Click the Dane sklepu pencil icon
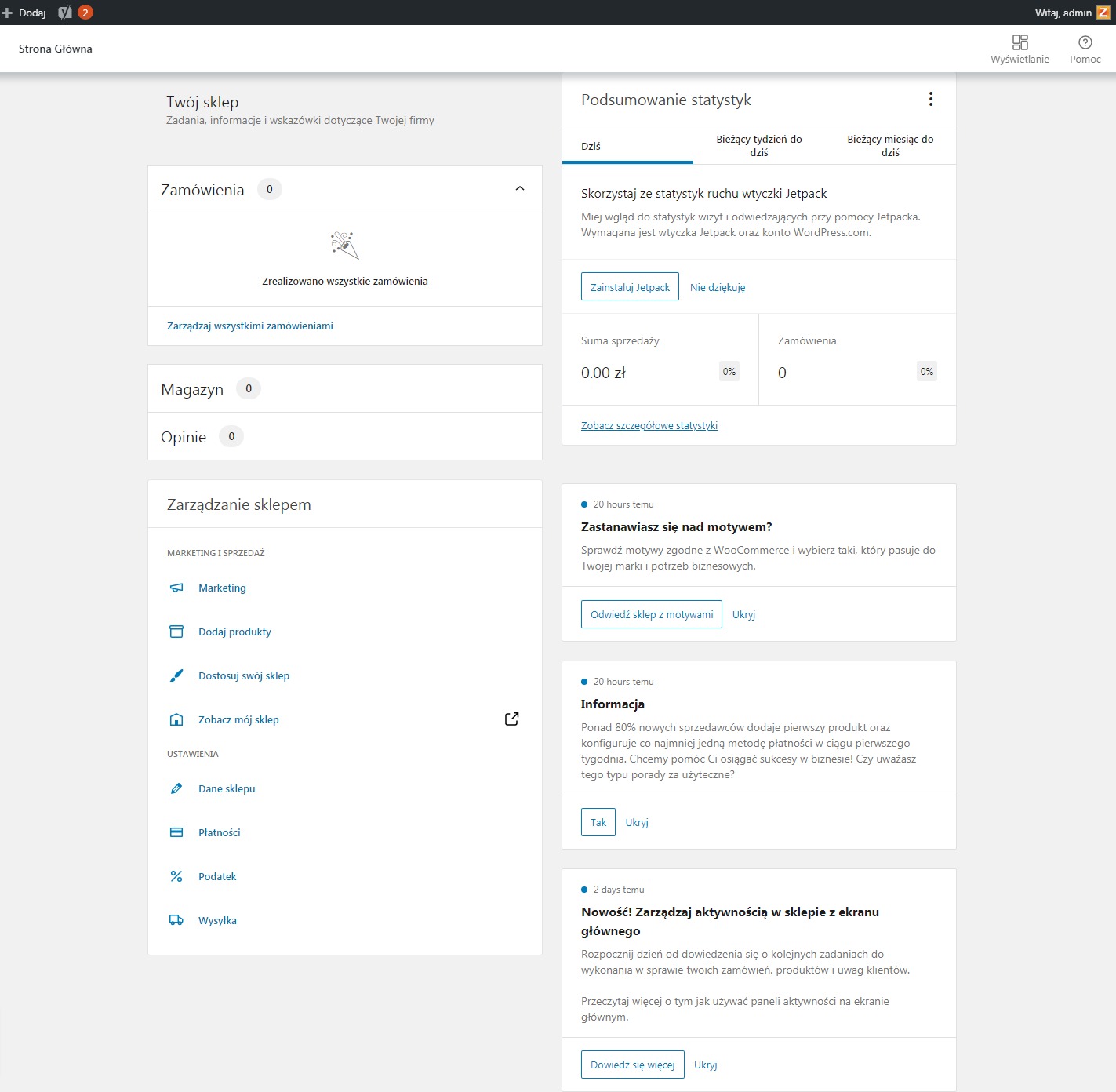This screenshot has height=1092, width=1116. point(176,788)
